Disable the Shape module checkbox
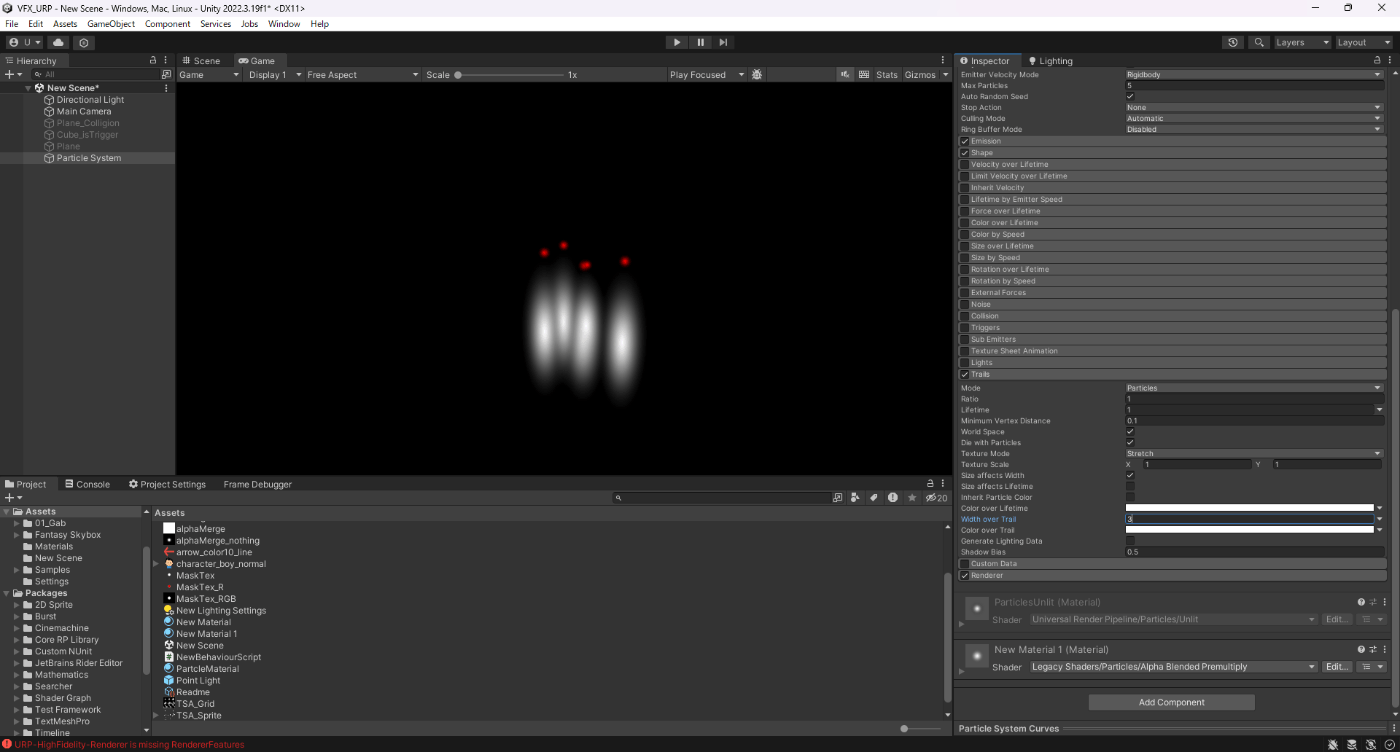The height and width of the screenshot is (752, 1400). (x=965, y=153)
